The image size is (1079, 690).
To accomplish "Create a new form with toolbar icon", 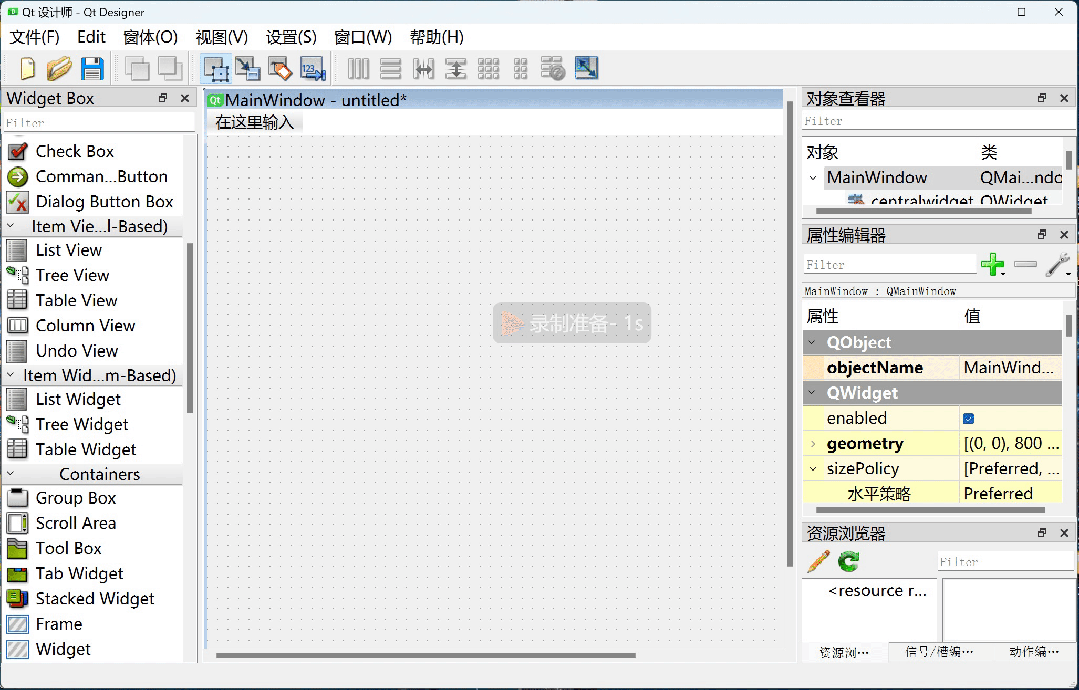I will [x=28, y=69].
